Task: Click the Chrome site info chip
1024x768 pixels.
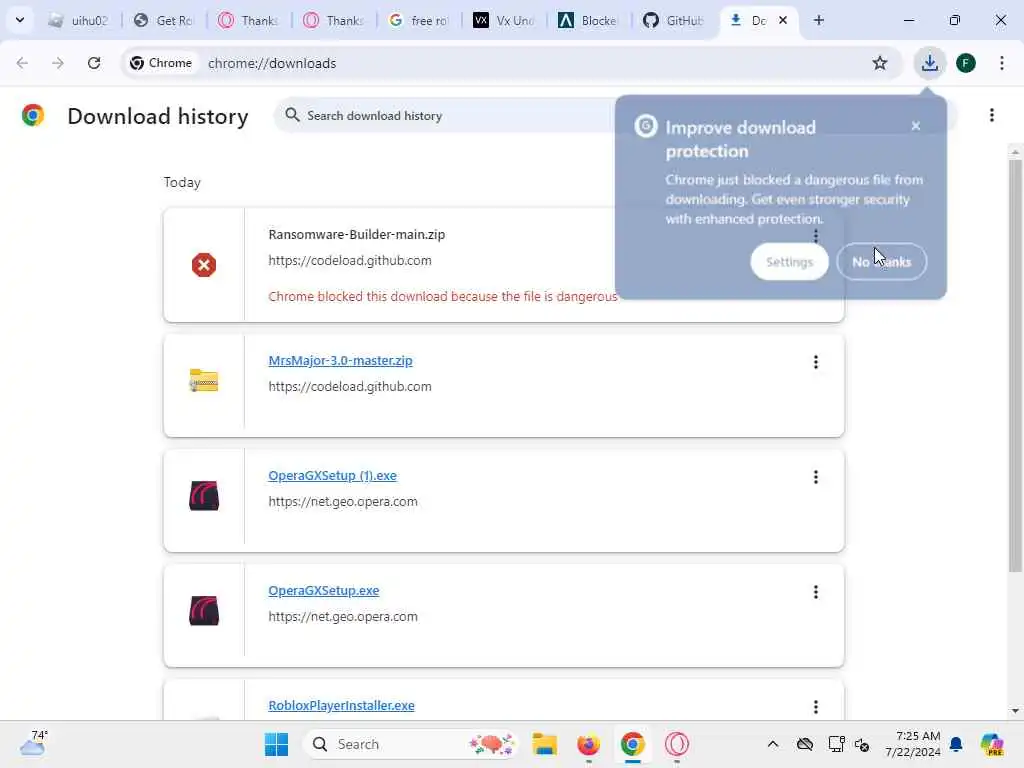Action: [161, 63]
